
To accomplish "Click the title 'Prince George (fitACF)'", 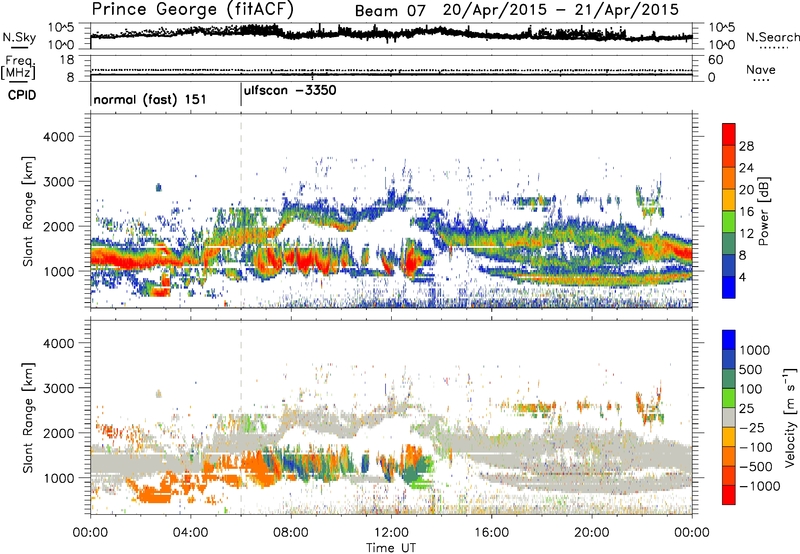I will 192,10.
